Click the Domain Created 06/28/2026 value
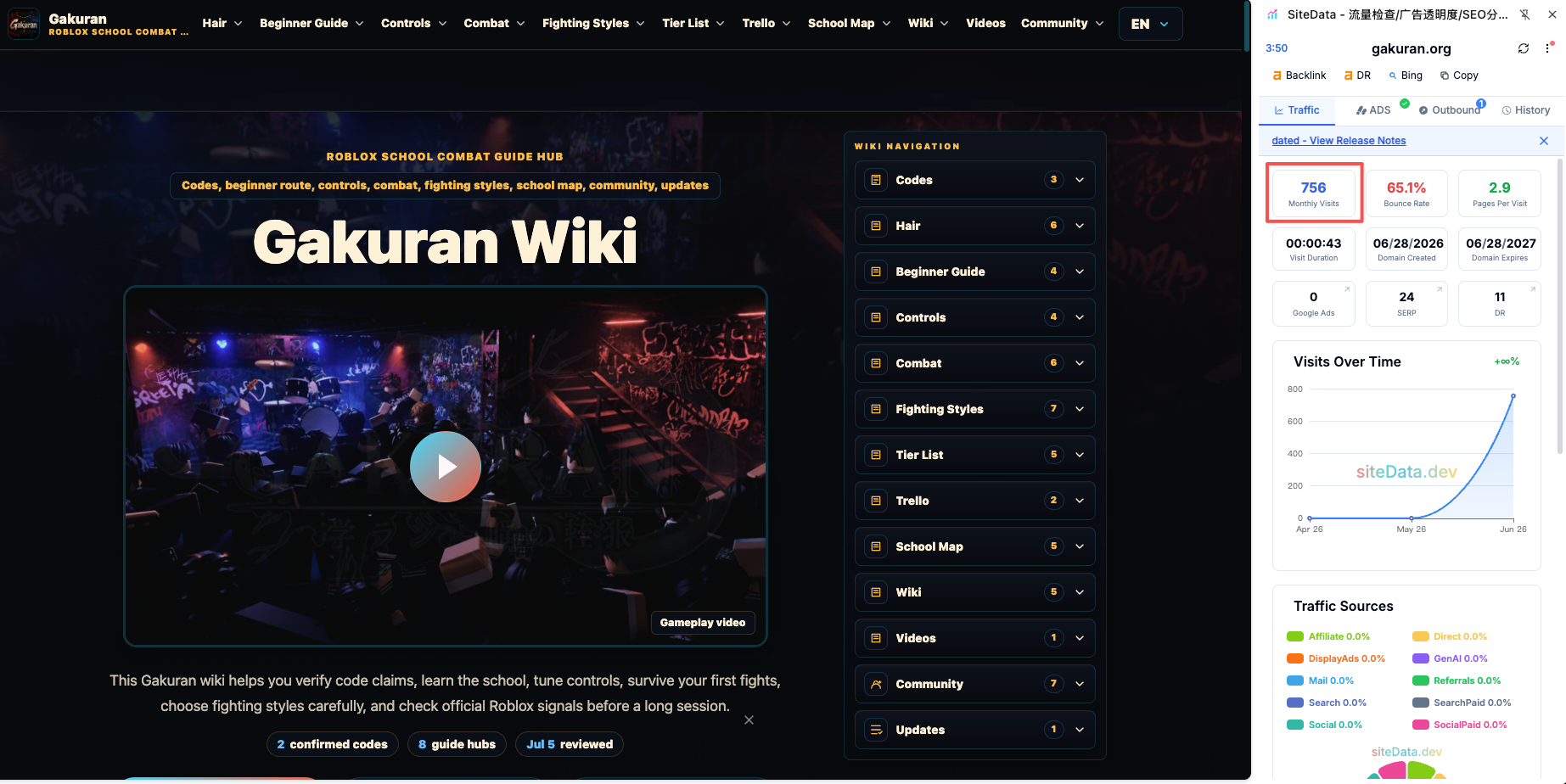Viewport: 1566px width, 784px height. [1408, 244]
